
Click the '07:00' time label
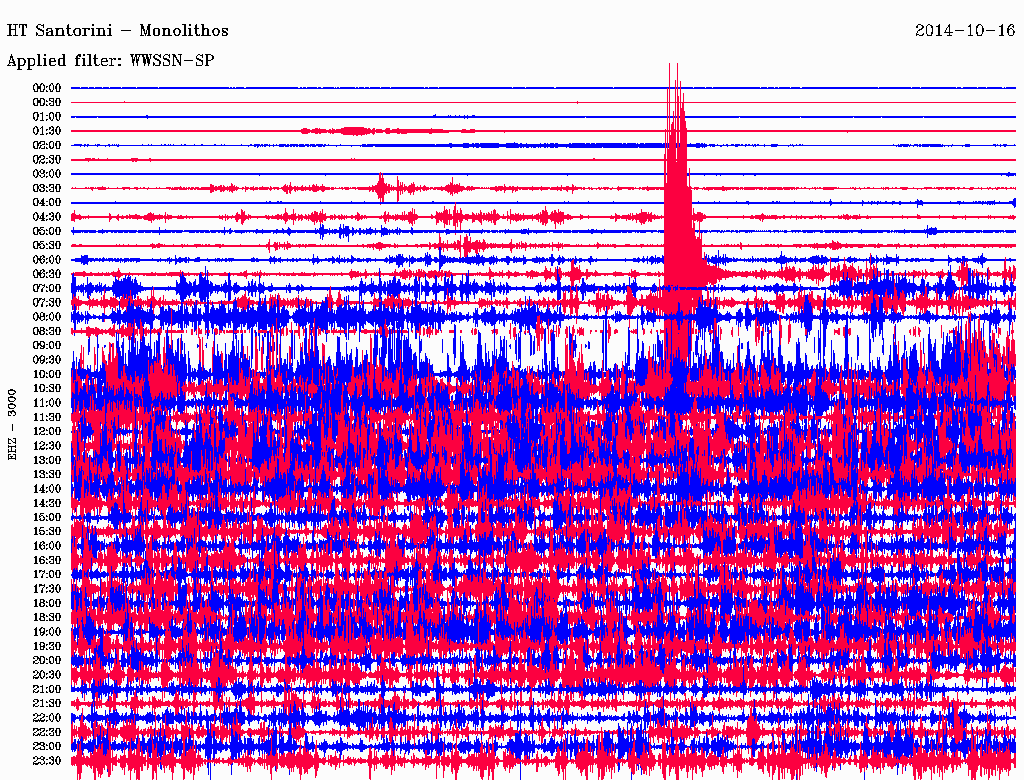tap(47, 288)
